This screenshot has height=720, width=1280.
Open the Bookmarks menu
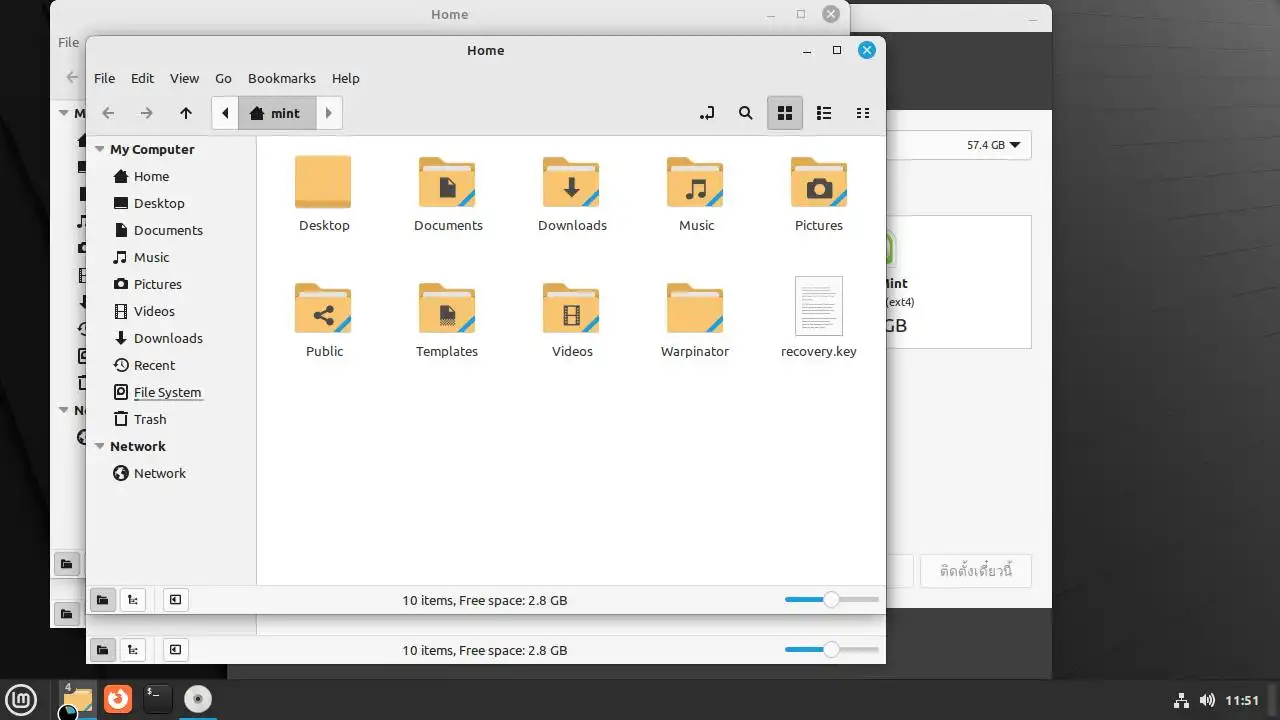pos(282,78)
